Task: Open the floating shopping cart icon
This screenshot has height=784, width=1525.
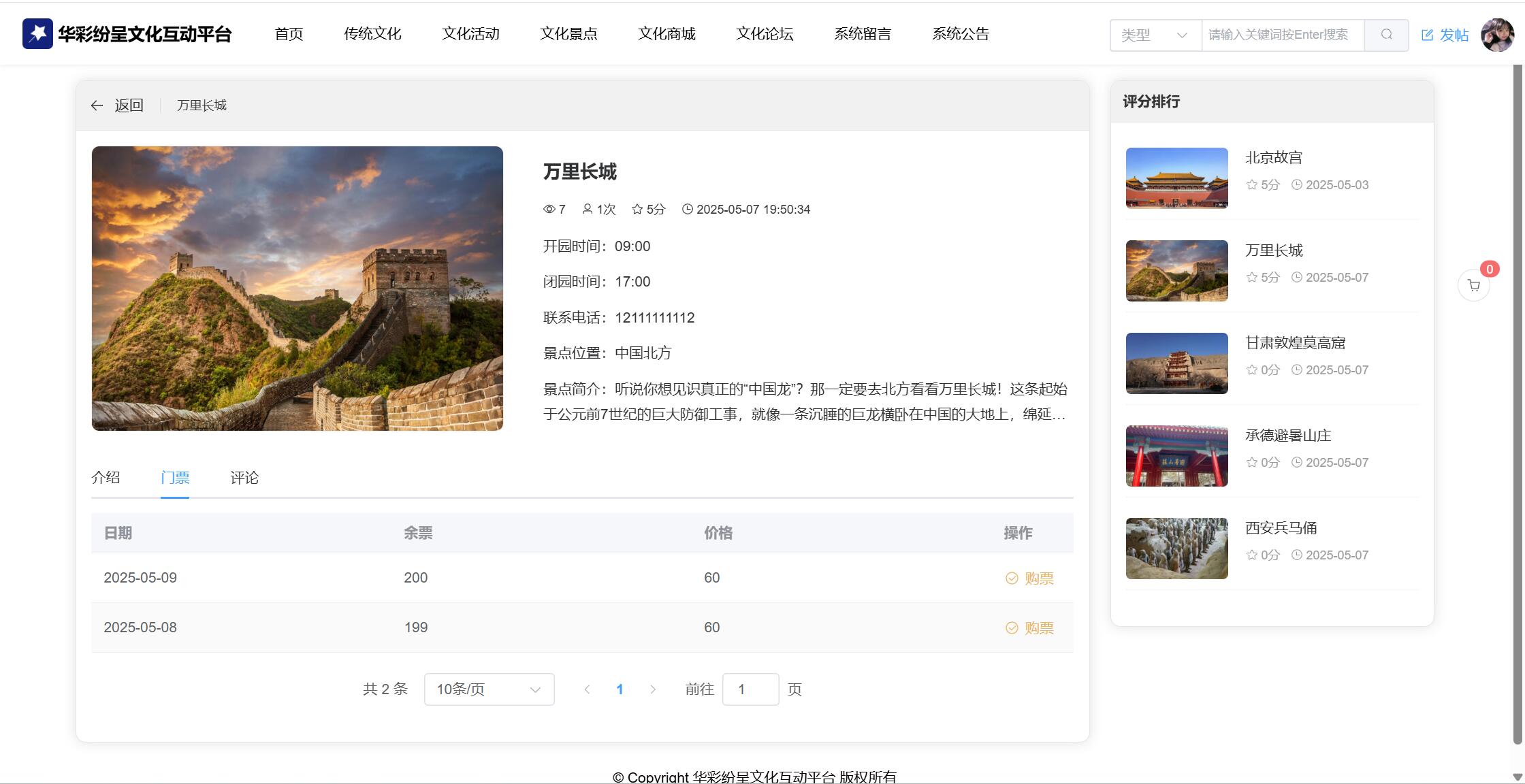Action: click(1474, 286)
